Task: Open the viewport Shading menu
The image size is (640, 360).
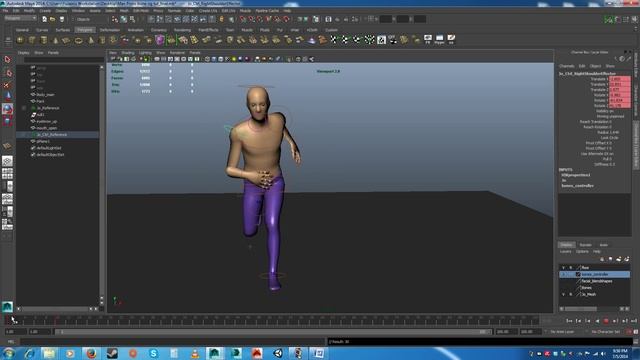Action: click(x=128, y=53)
